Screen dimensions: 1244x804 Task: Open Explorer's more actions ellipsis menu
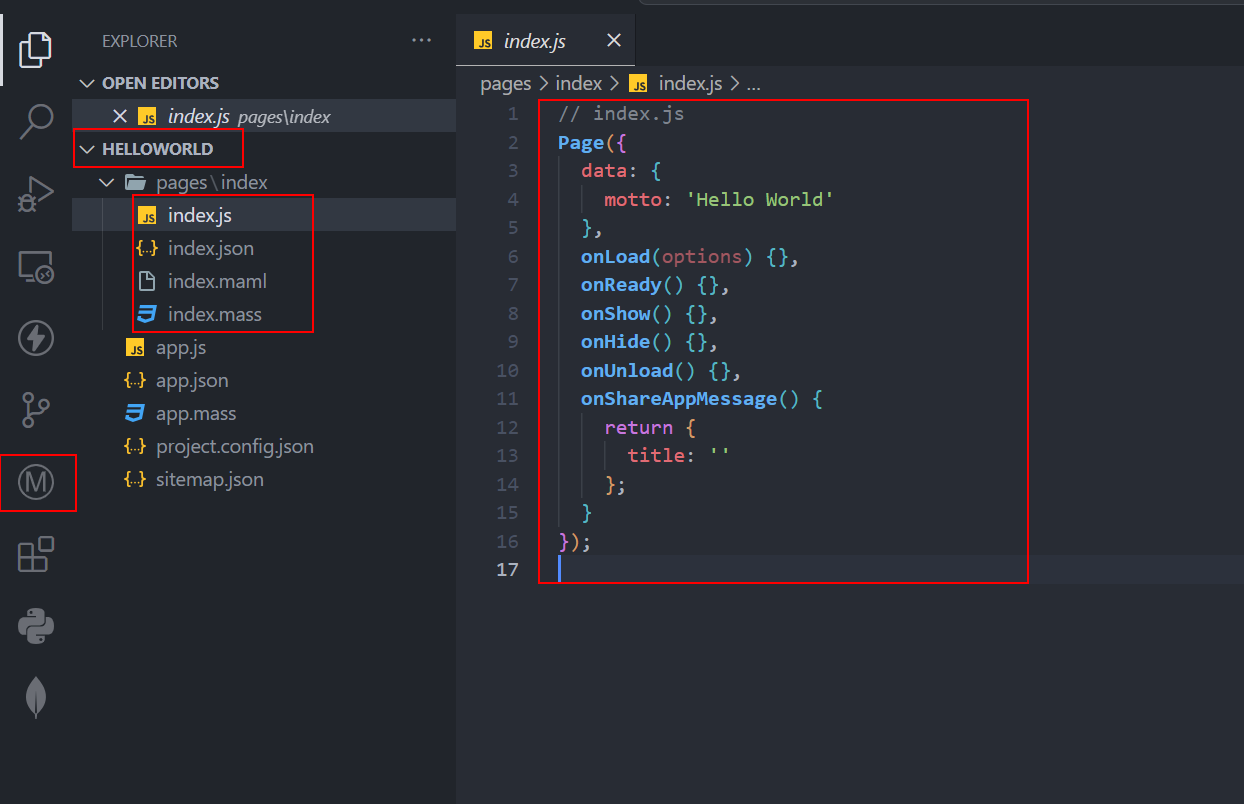[x=421, y=41]
